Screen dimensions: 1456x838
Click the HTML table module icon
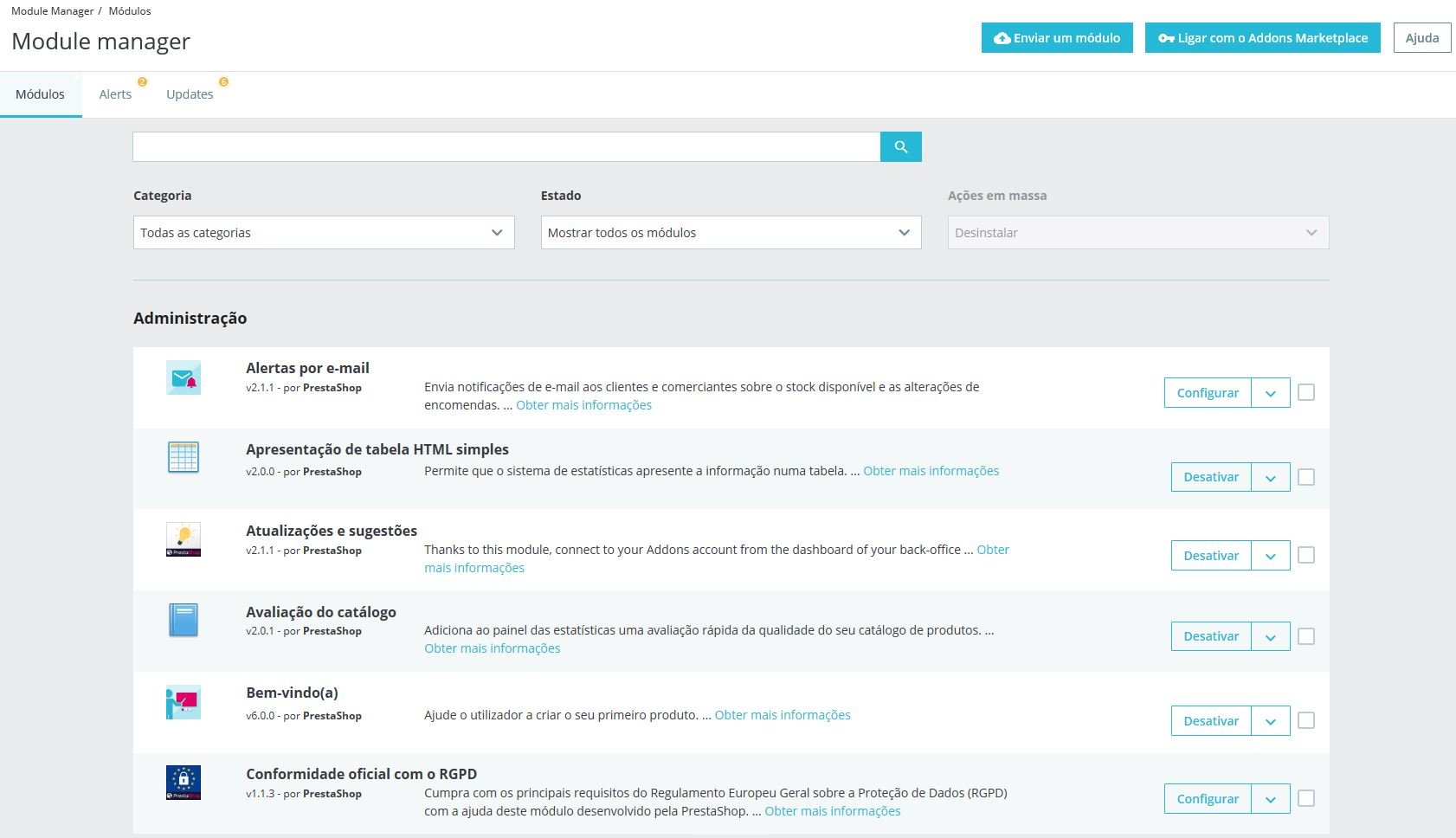tap(184, 457)
